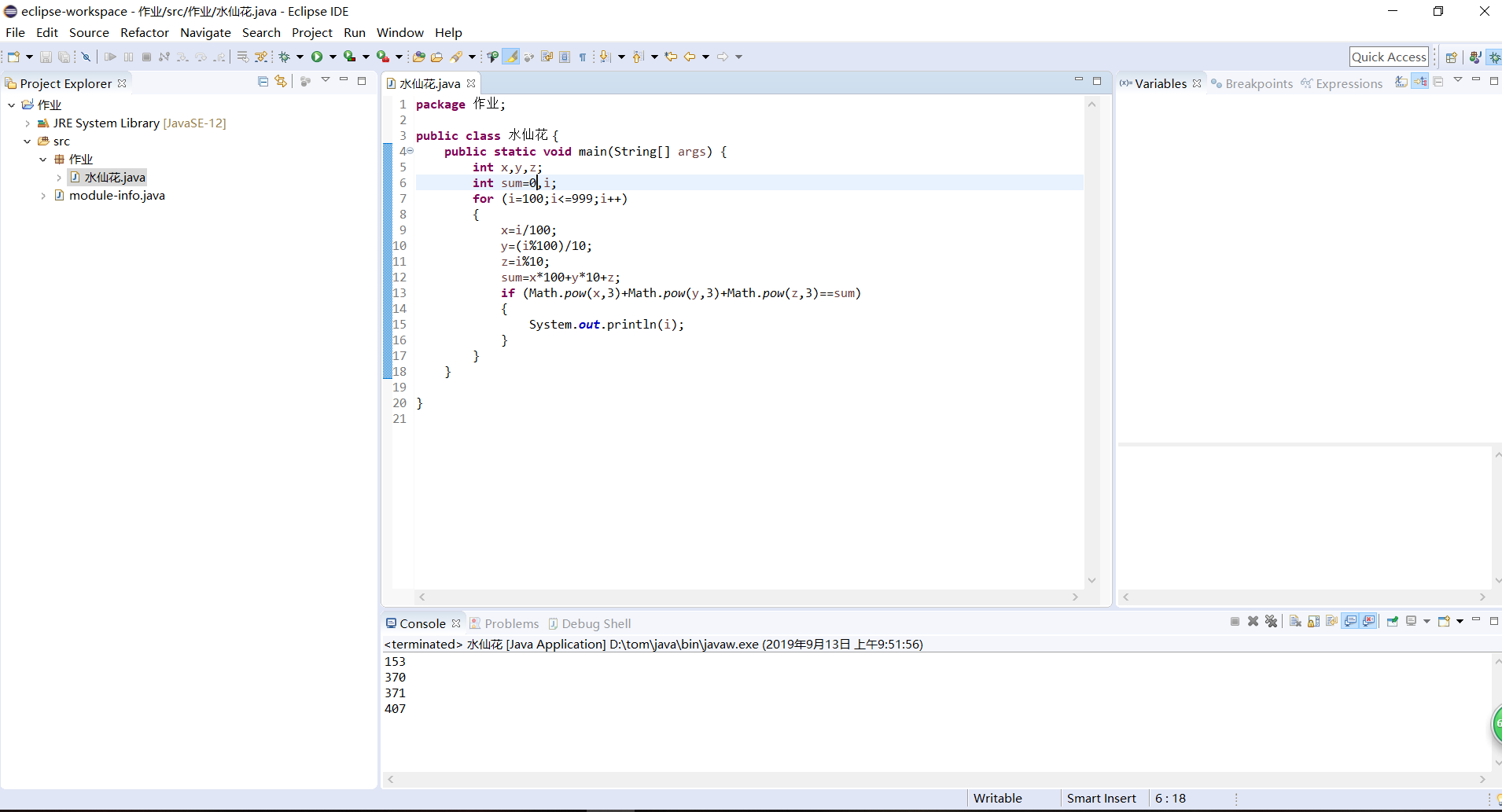Click the Debug bug icon in toolbar
Viewport: 1502px width, 812px height.
[285, 57]
